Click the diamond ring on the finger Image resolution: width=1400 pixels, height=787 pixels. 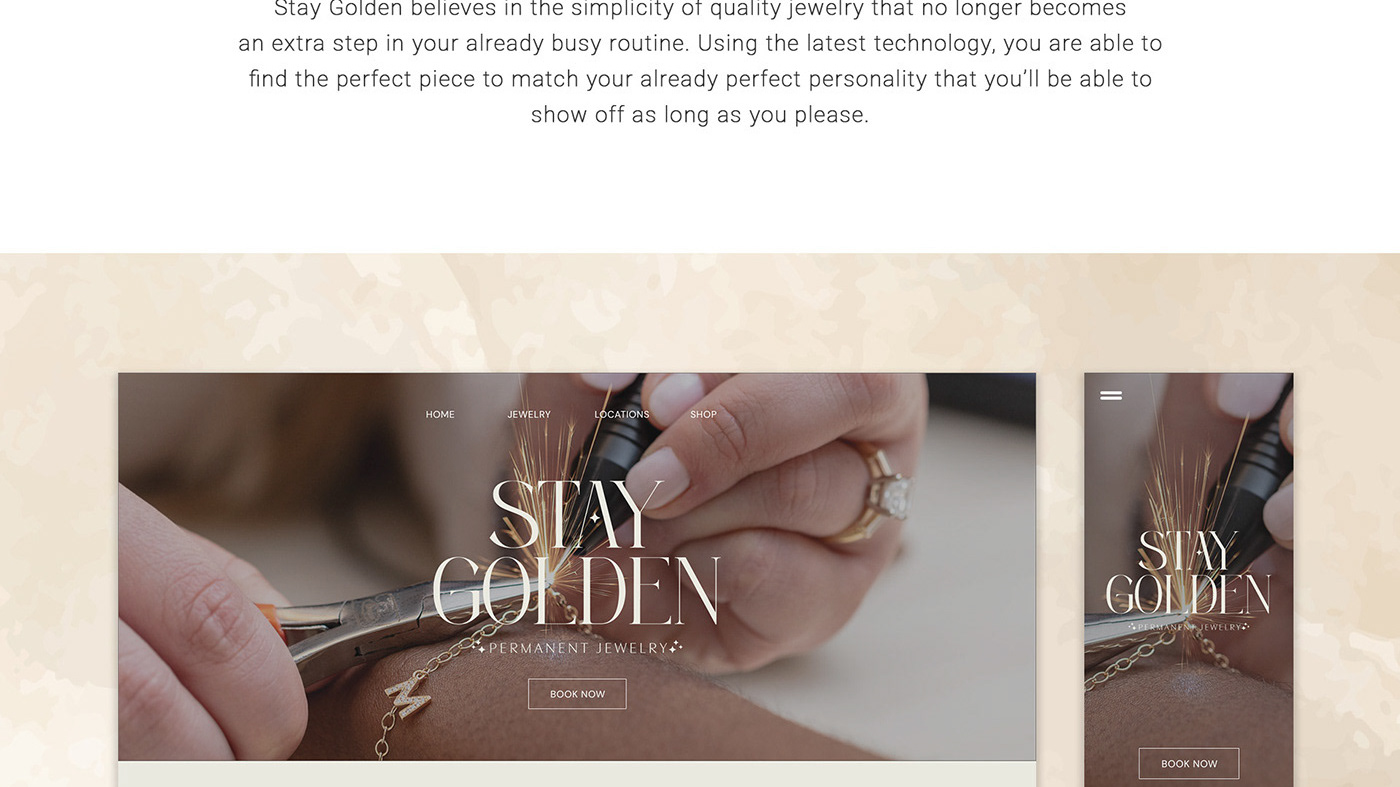[881, 494]
